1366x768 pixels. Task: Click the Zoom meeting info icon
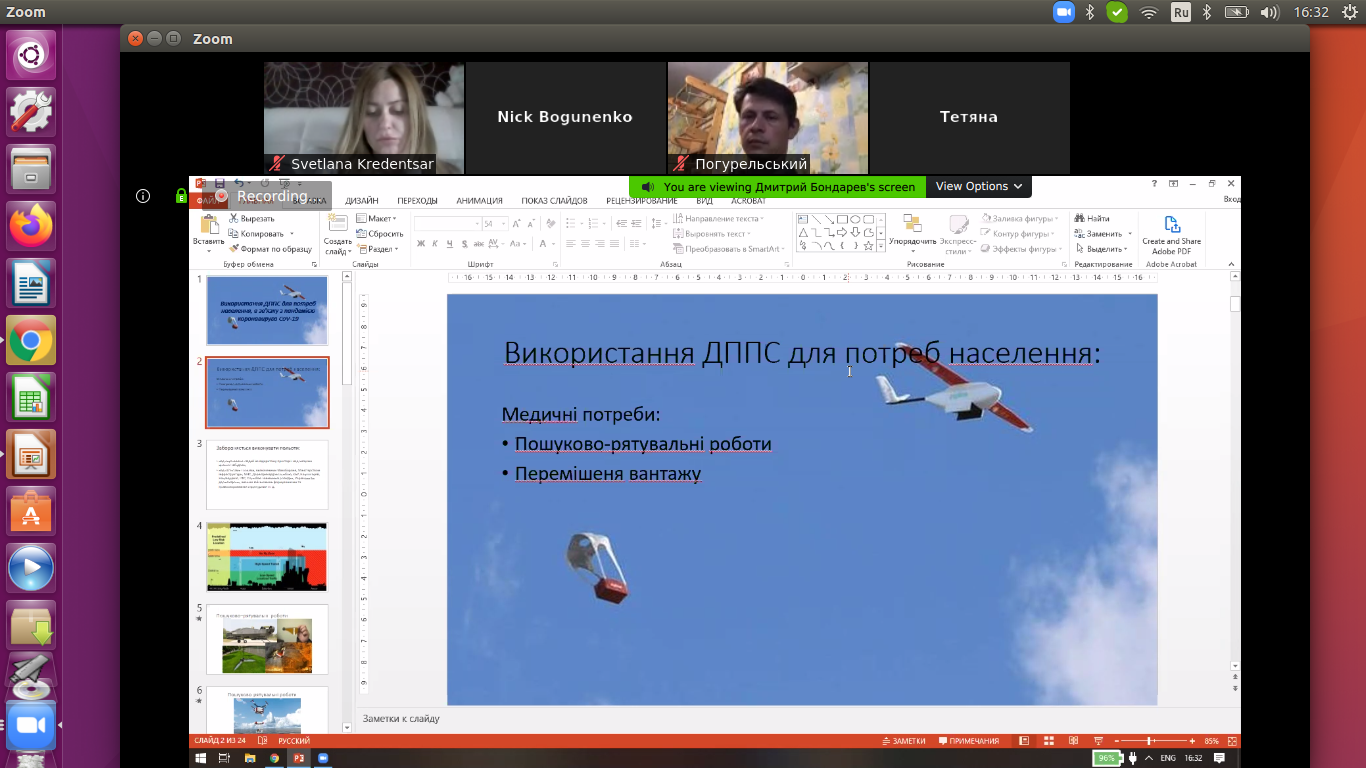point(143,196)
